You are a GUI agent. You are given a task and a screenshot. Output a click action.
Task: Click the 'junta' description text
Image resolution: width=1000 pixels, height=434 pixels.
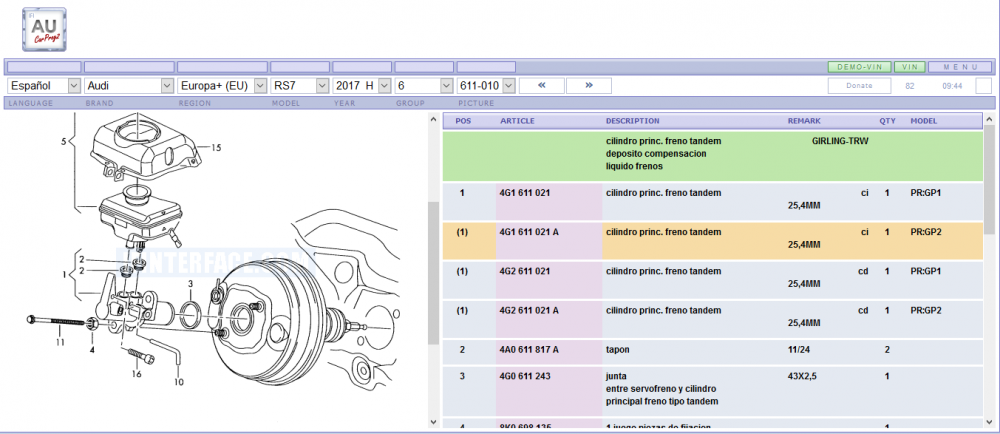(x=616, y=376)
